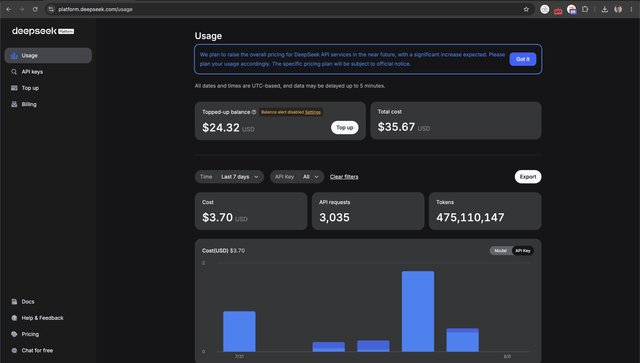Open the Usage page in sidebar

point(48,56)
